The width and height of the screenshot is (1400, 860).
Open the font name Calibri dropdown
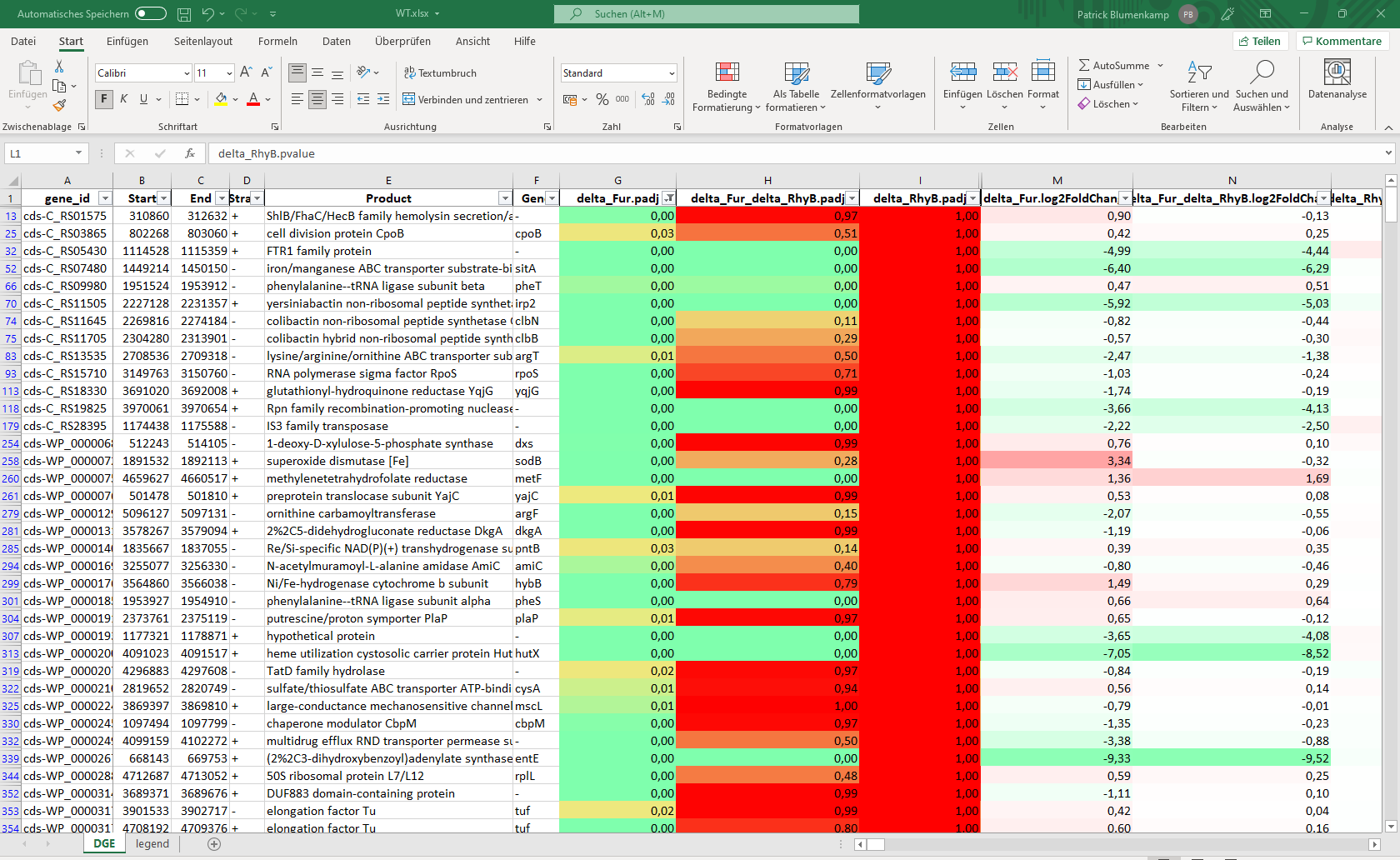187,73
